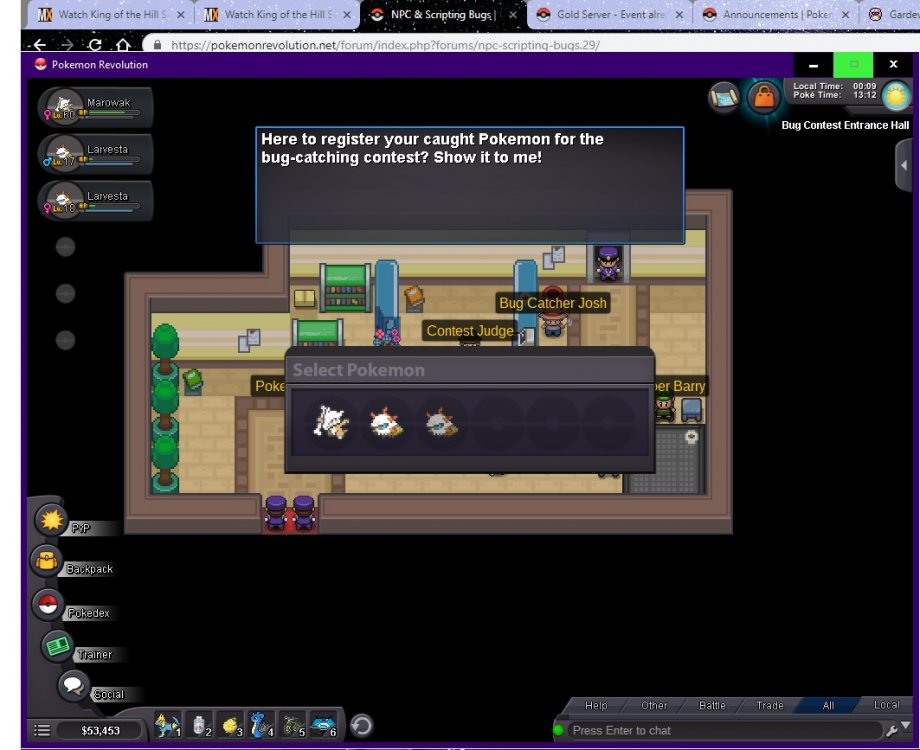Switch to the Trade chat tab
This screenshot has width=920, height=750.
pos(770,706)
